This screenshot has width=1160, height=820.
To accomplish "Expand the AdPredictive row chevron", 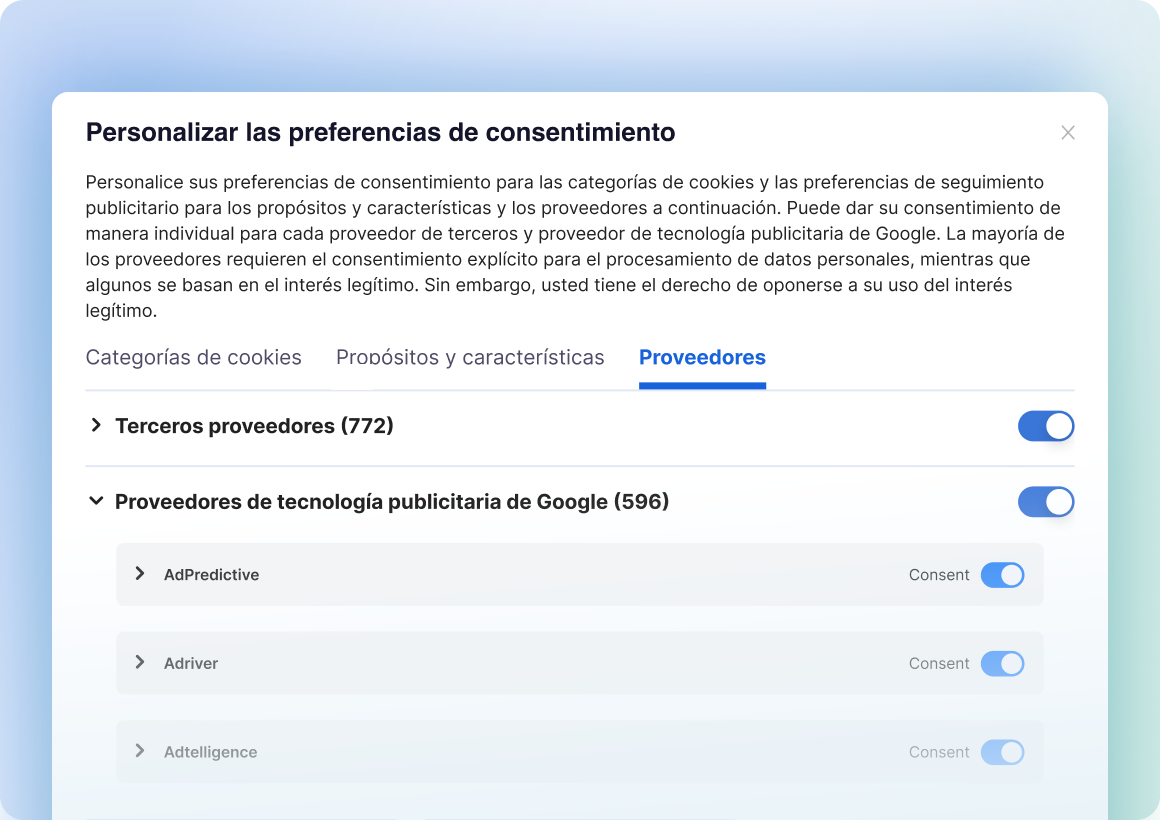I will 140,574.
